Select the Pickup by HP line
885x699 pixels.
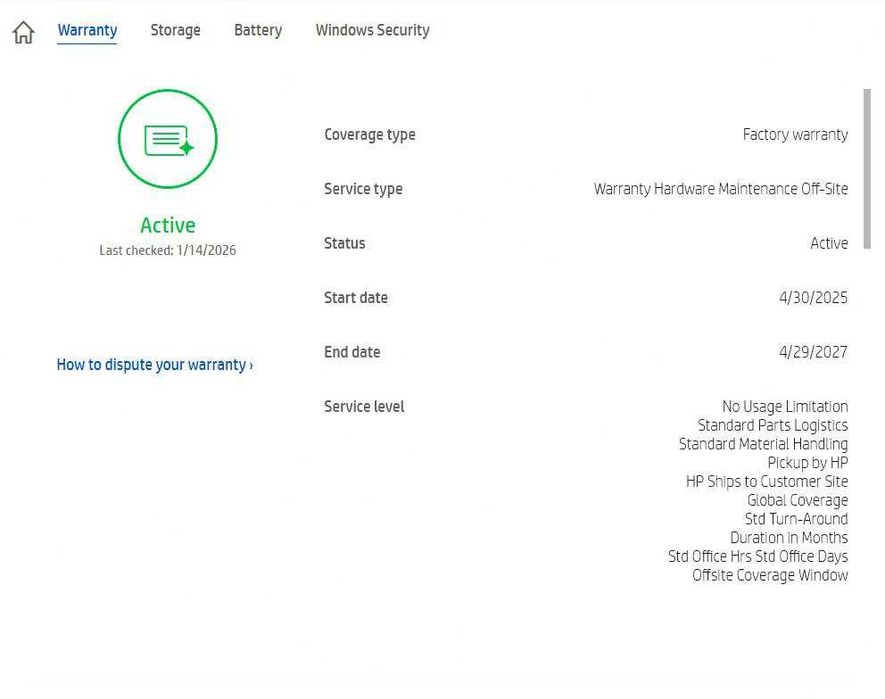tap(808, 462)
